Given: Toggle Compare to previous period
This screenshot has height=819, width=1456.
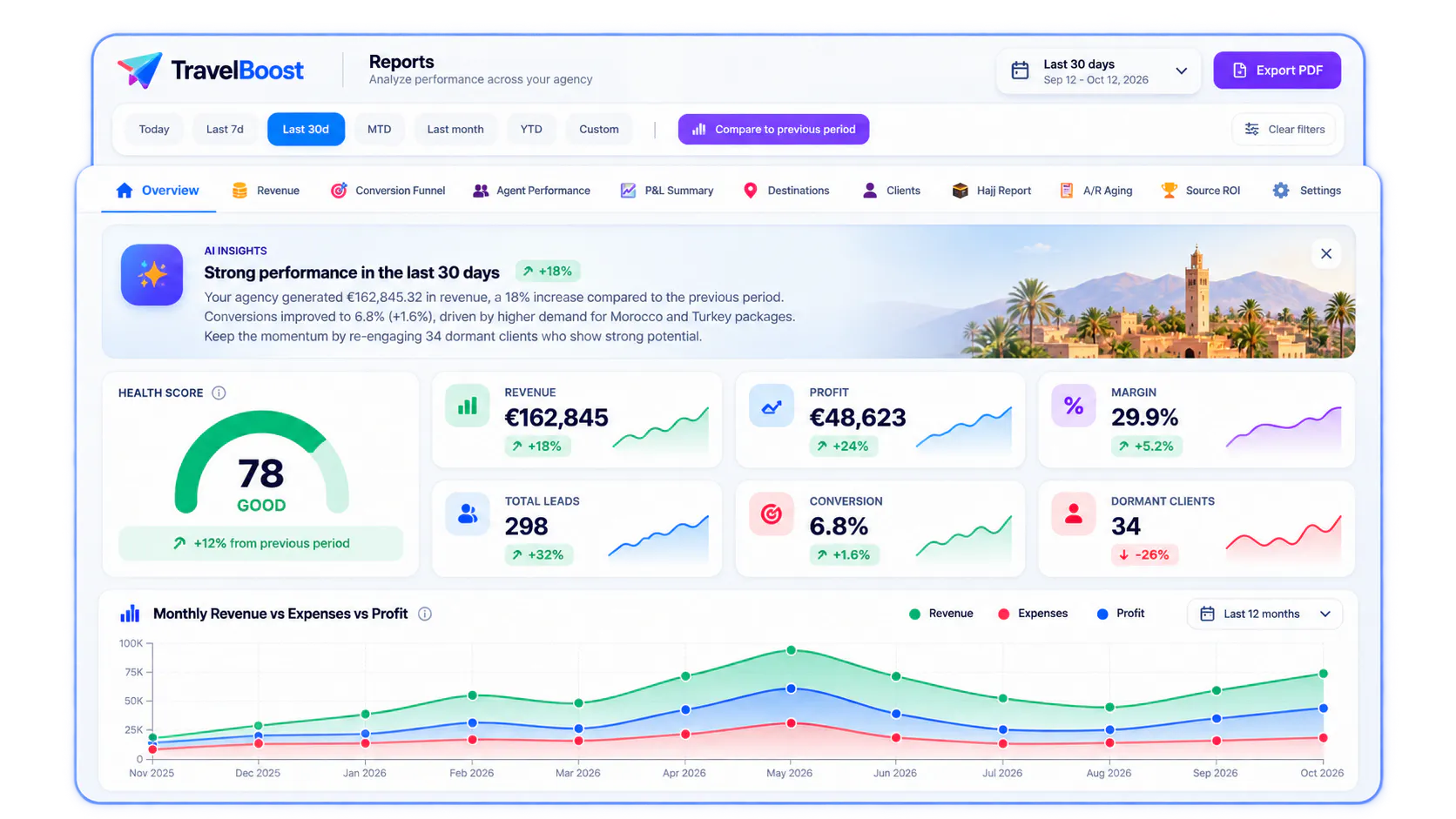Looking at the screenshot, I should pos(773,129).
